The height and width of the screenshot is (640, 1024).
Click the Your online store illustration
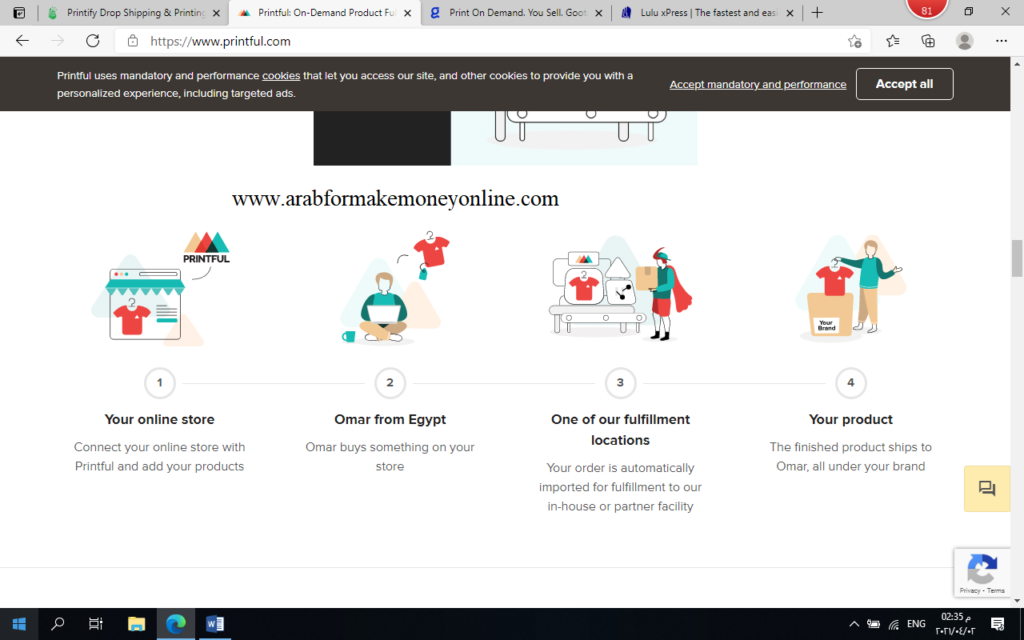point(160,287)
